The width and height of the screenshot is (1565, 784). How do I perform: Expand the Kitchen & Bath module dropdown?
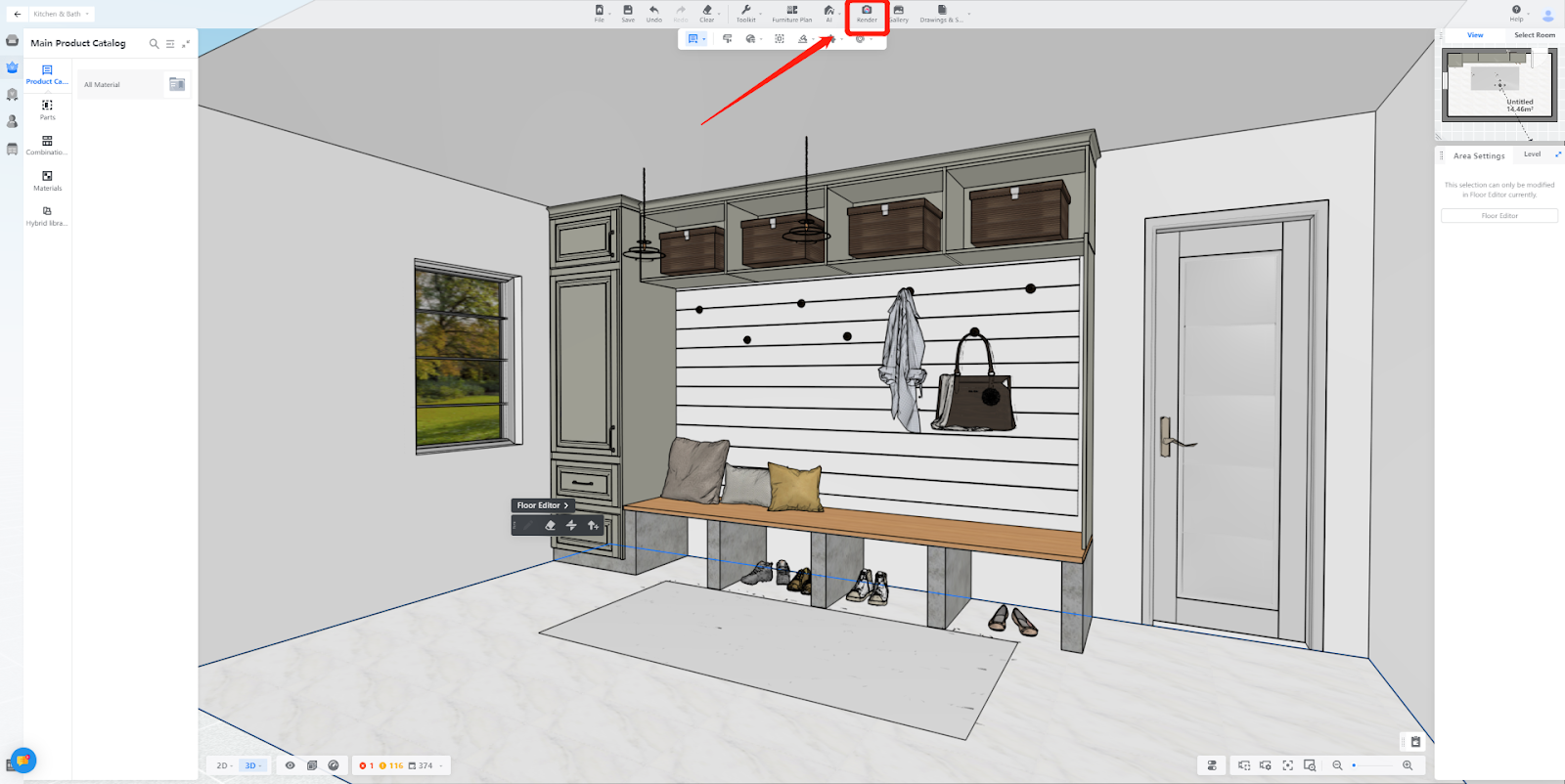click(62, 14)
